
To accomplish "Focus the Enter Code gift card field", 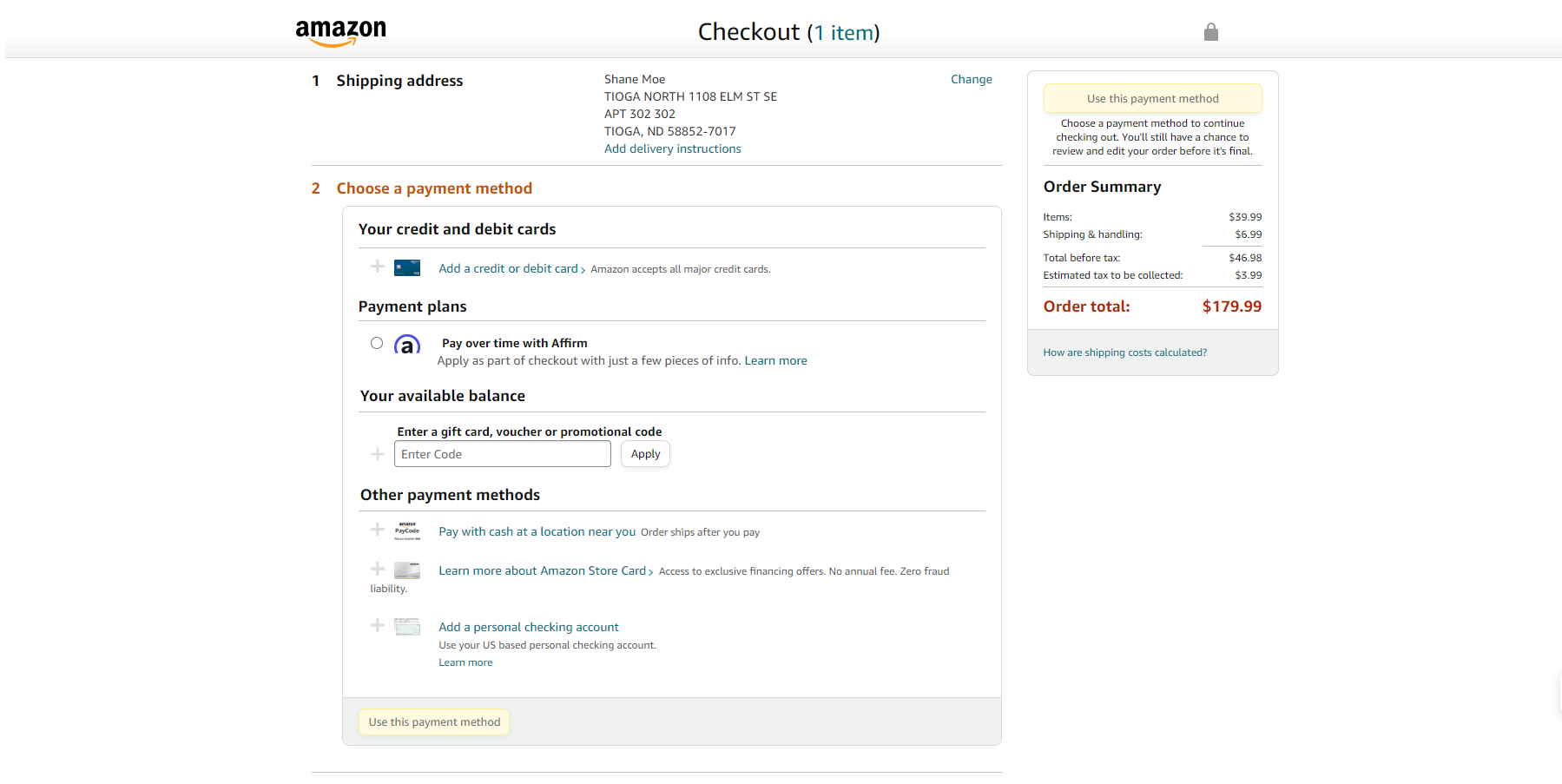I will (503, 454).
